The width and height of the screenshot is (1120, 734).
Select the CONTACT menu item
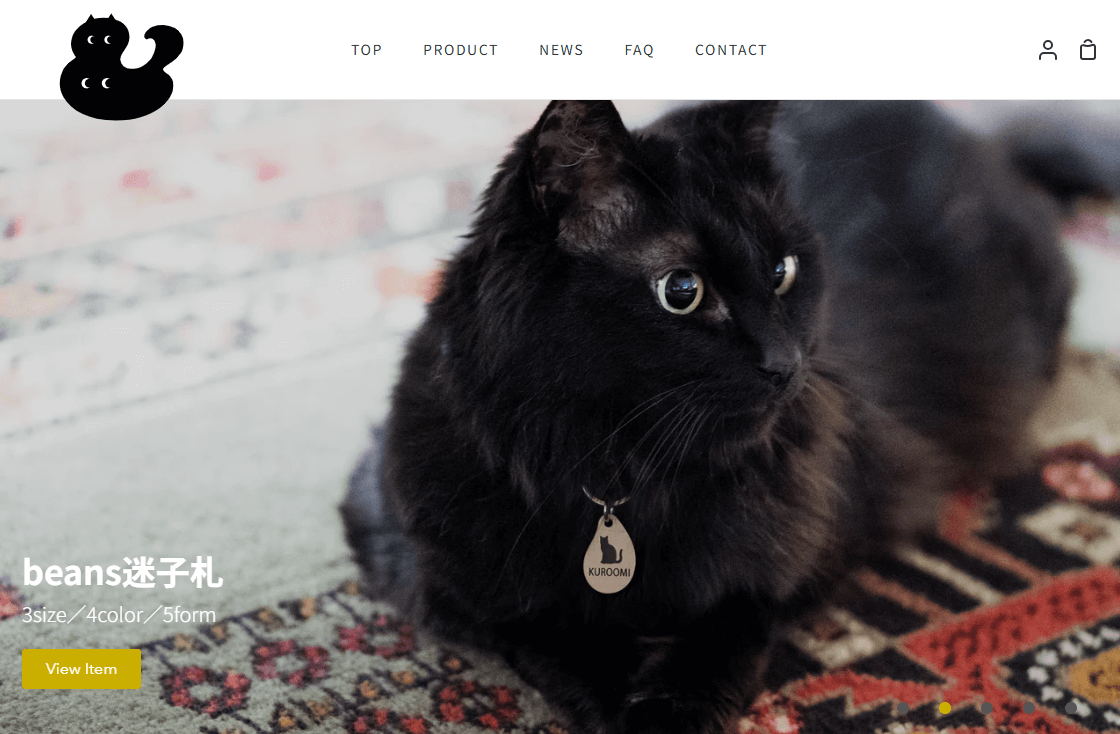click(x=731, y=50)
